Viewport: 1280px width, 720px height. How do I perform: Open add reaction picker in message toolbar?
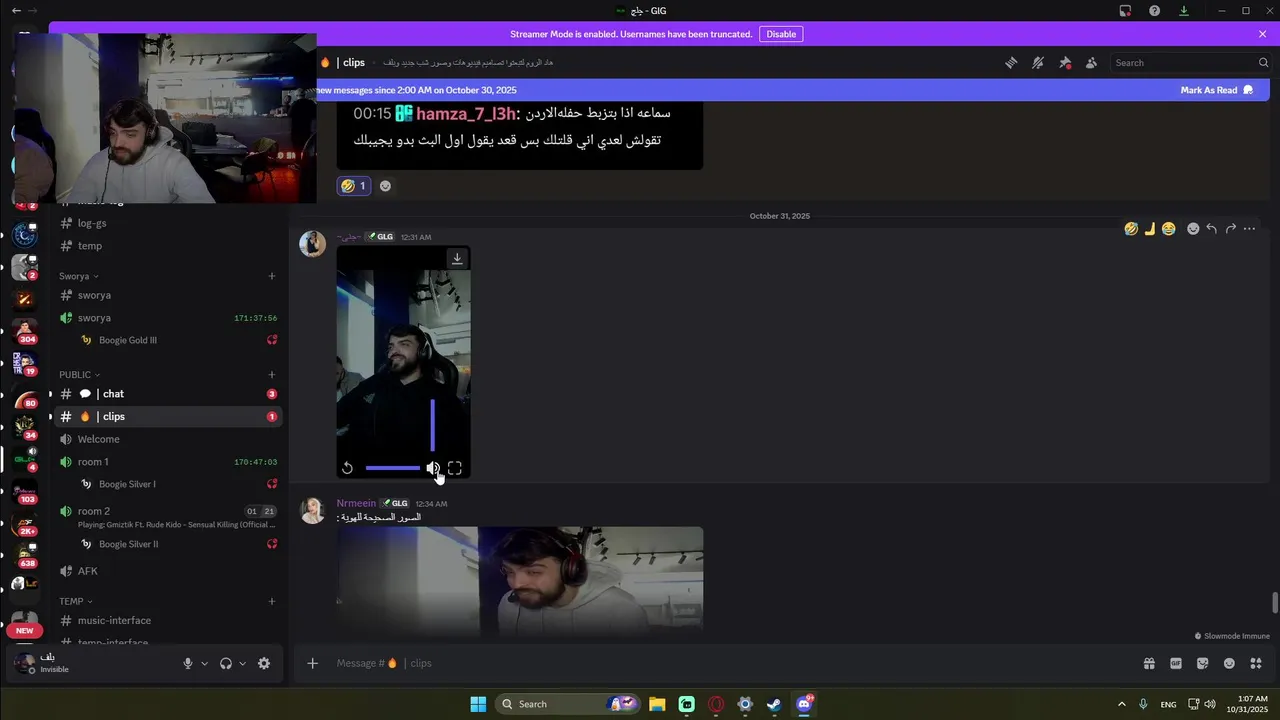1193,229
